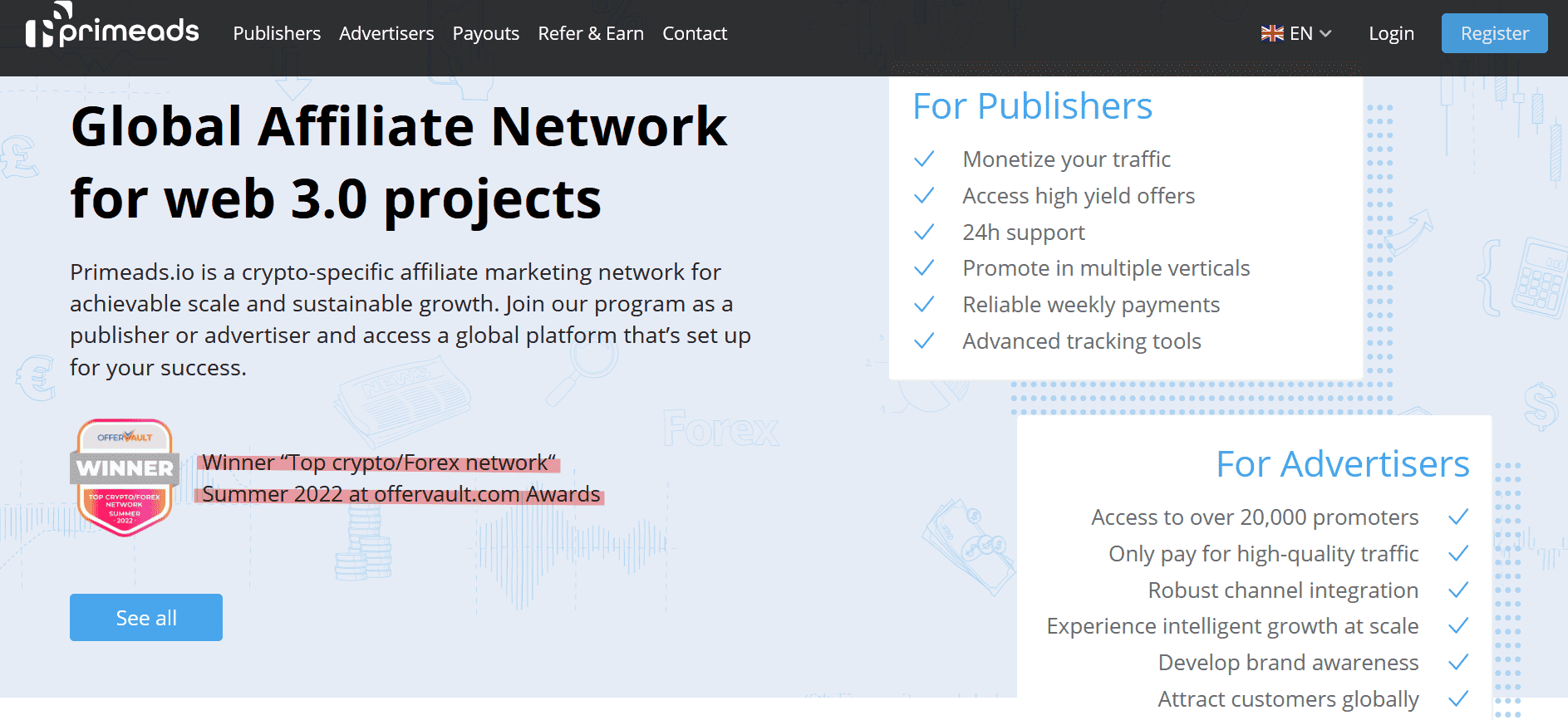
Task: Click the checkmark beside Experience intelligent growth at scale
Action: point(1458,625)
